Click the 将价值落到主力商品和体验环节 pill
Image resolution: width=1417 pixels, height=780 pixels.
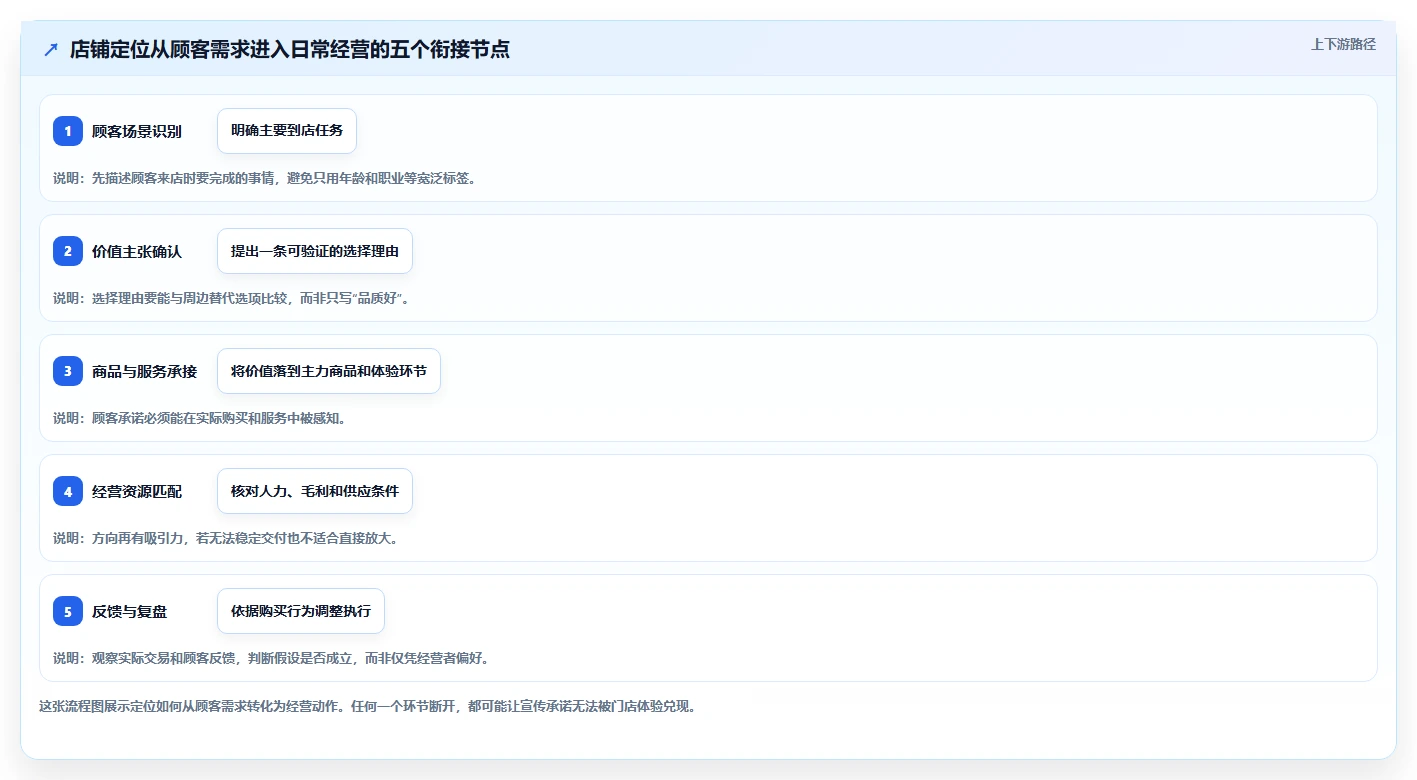pos(329,371)
